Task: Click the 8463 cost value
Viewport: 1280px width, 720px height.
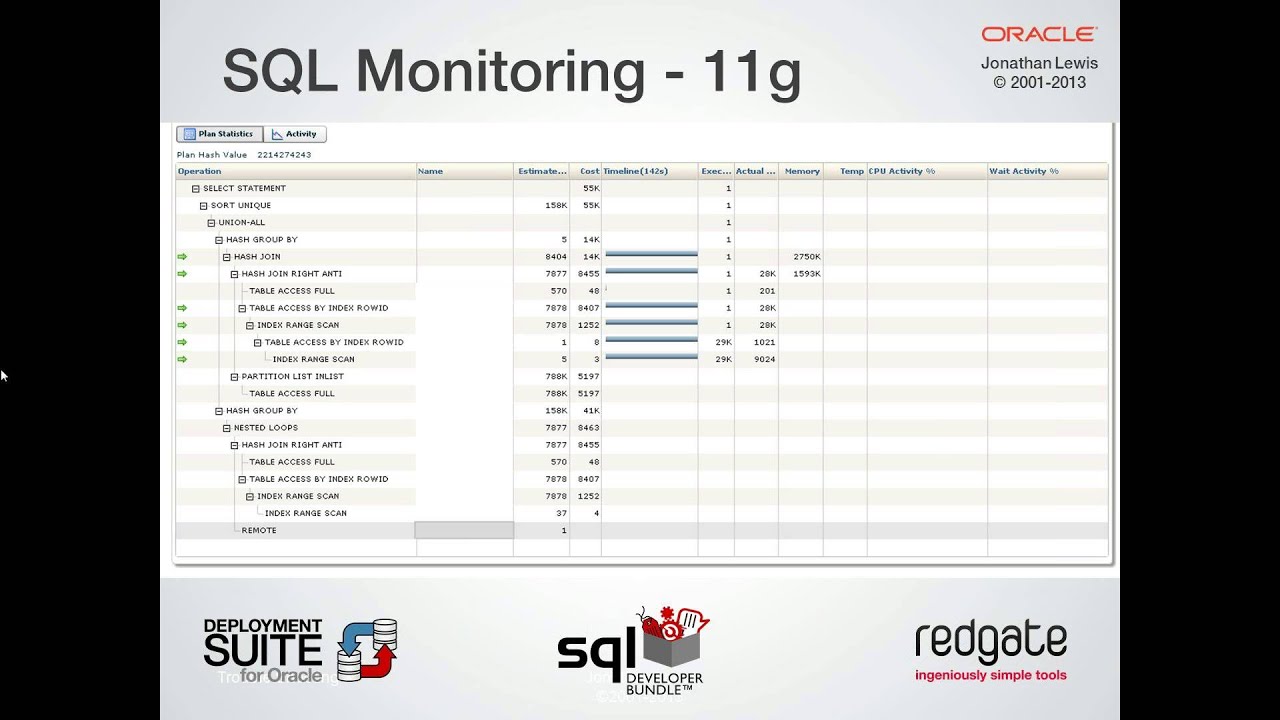Action: pyautogui.click(x=588, y=428)
